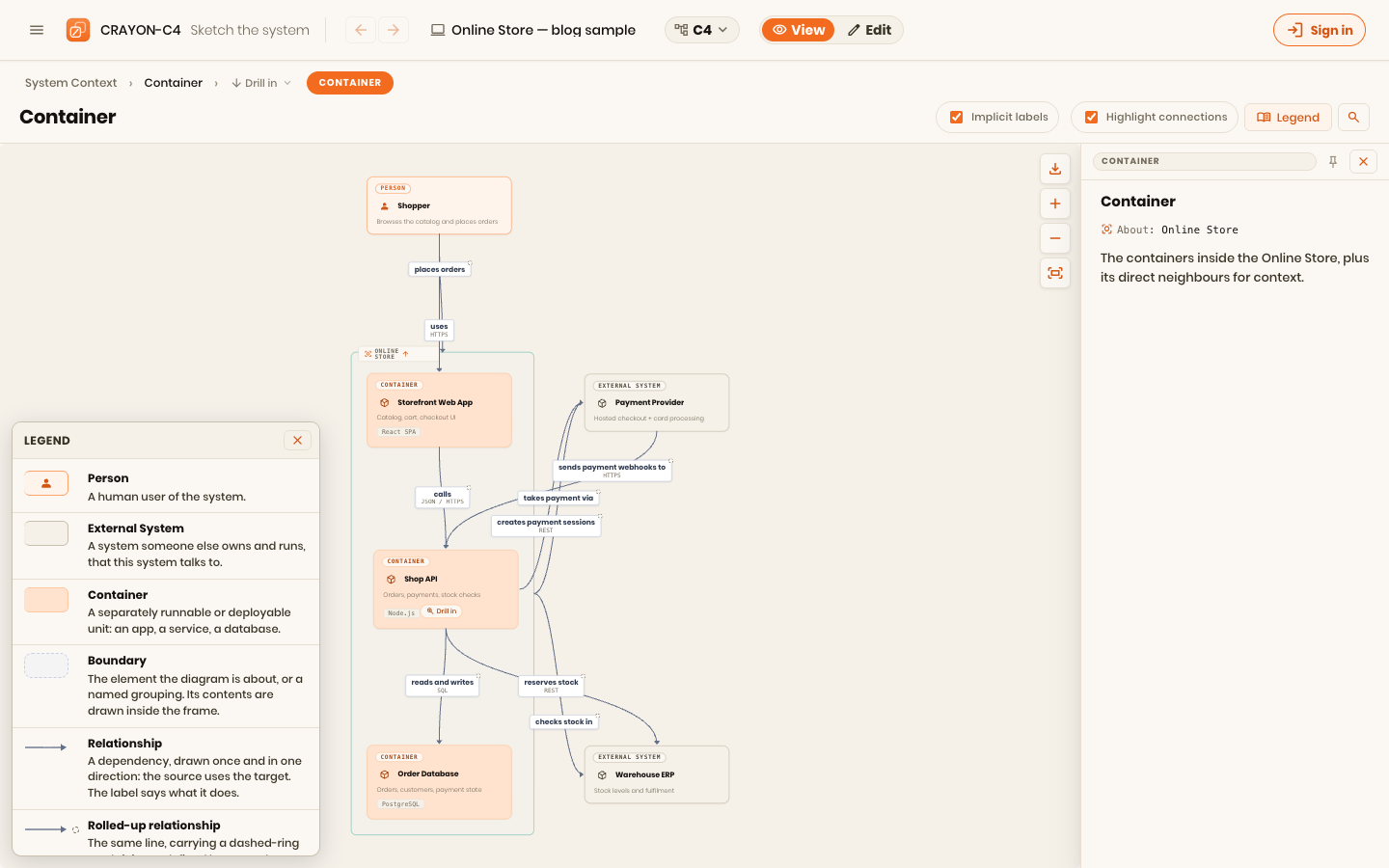Expand the Drill in dropdown

point(261,83)
